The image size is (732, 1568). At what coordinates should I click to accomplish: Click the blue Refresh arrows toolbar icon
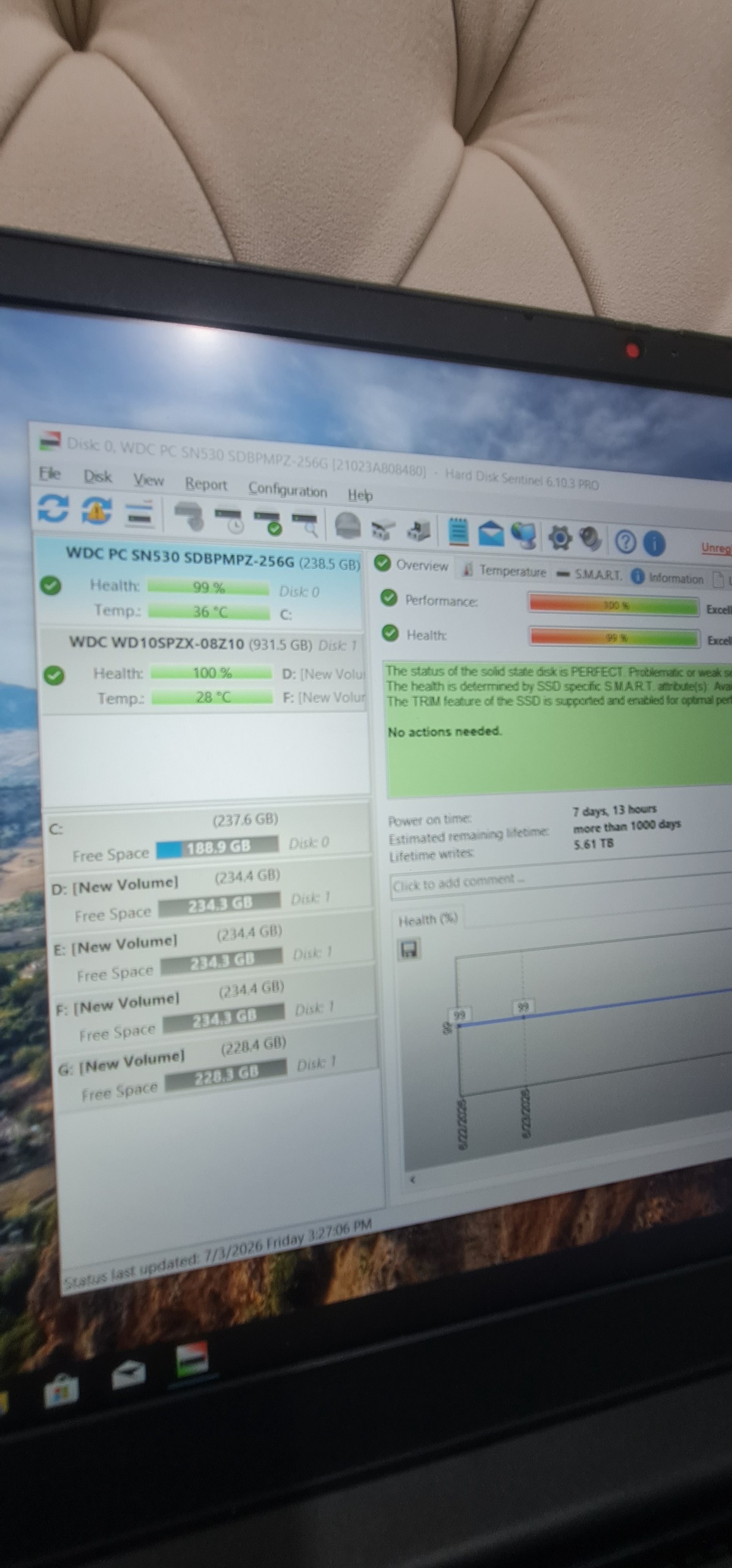[x=53, y=508]
